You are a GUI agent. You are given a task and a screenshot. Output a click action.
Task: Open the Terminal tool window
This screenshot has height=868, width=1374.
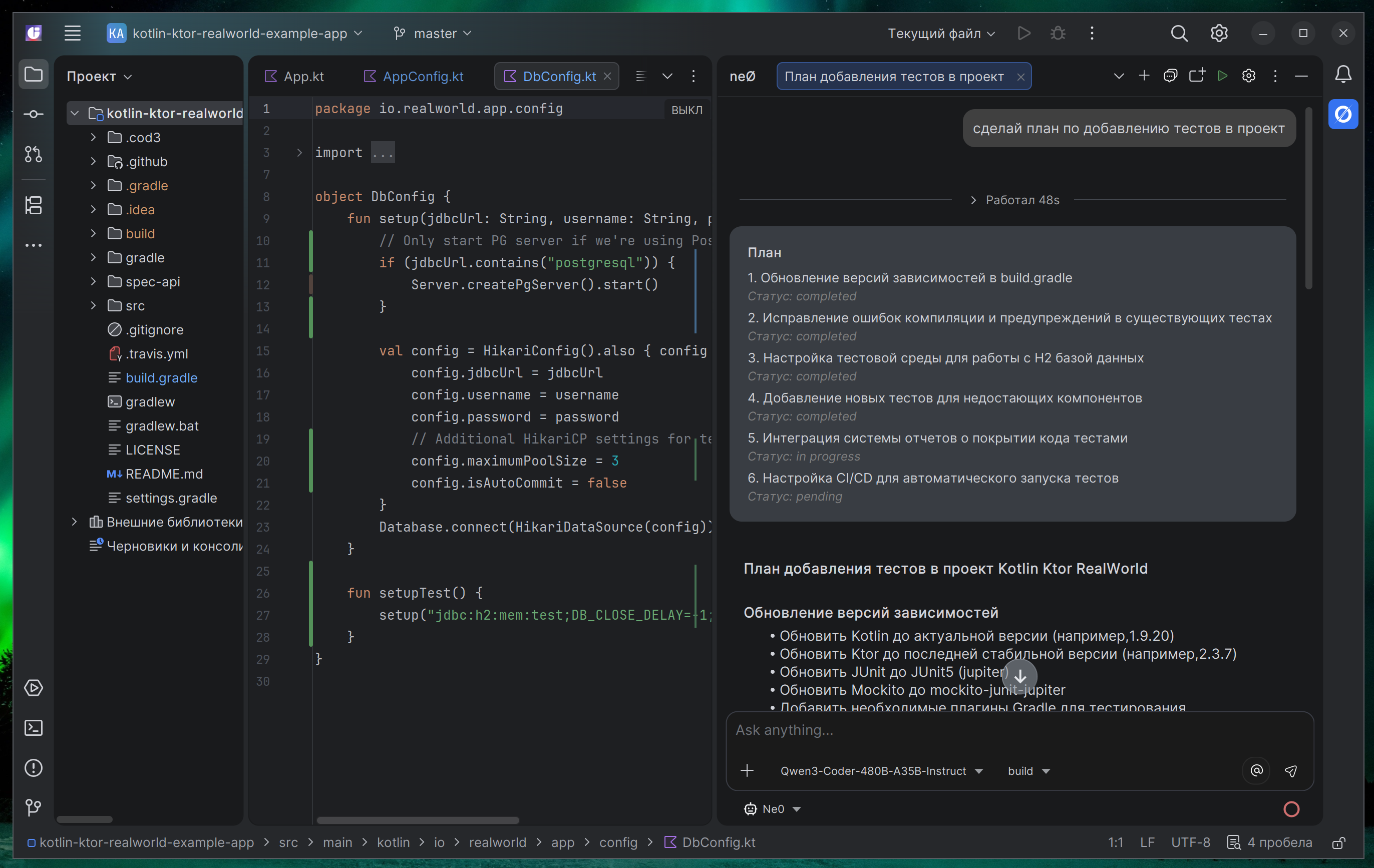click(x=33, y=728)
